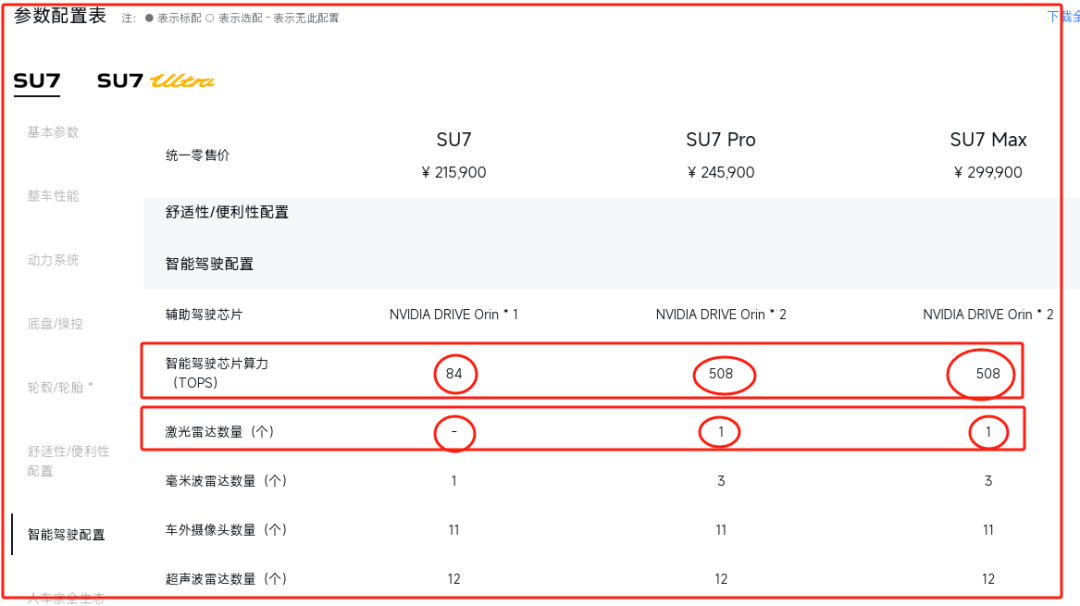The width and height of the screenshot is (1080, 606).
Task: Switch to the SU7 Ultra tab
Action: (155, 81)
